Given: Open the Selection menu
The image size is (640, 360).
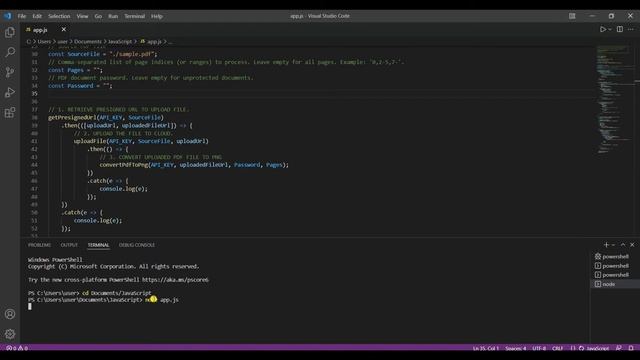Looking at the screenshot, I should pyautogui.click(x=59, y=16).
